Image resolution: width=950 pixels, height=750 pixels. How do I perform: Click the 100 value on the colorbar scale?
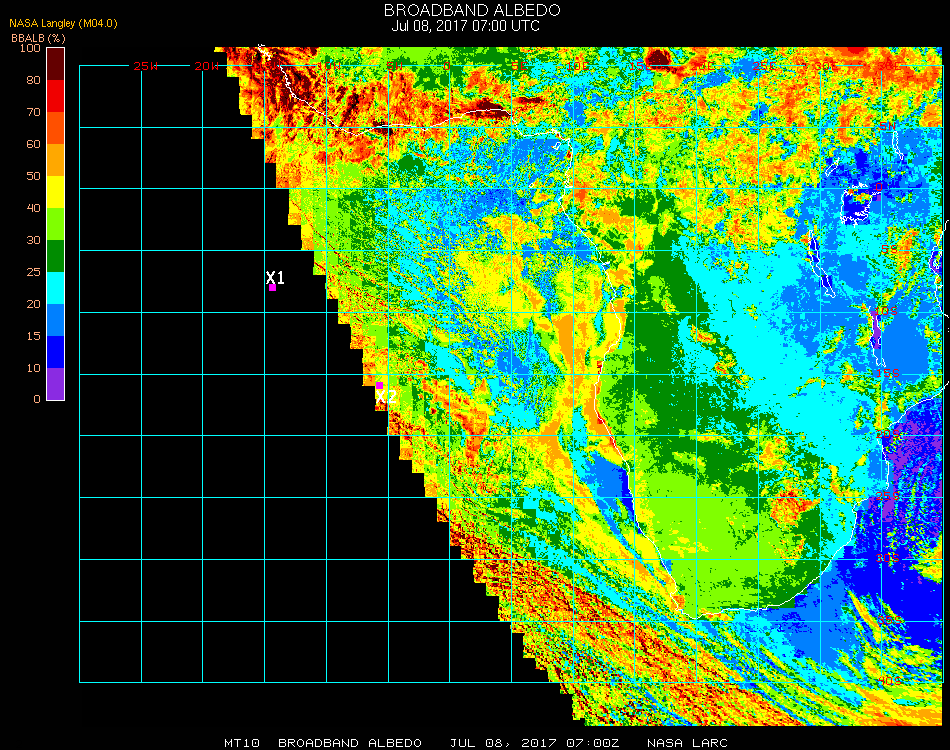(x=30, y=48)
